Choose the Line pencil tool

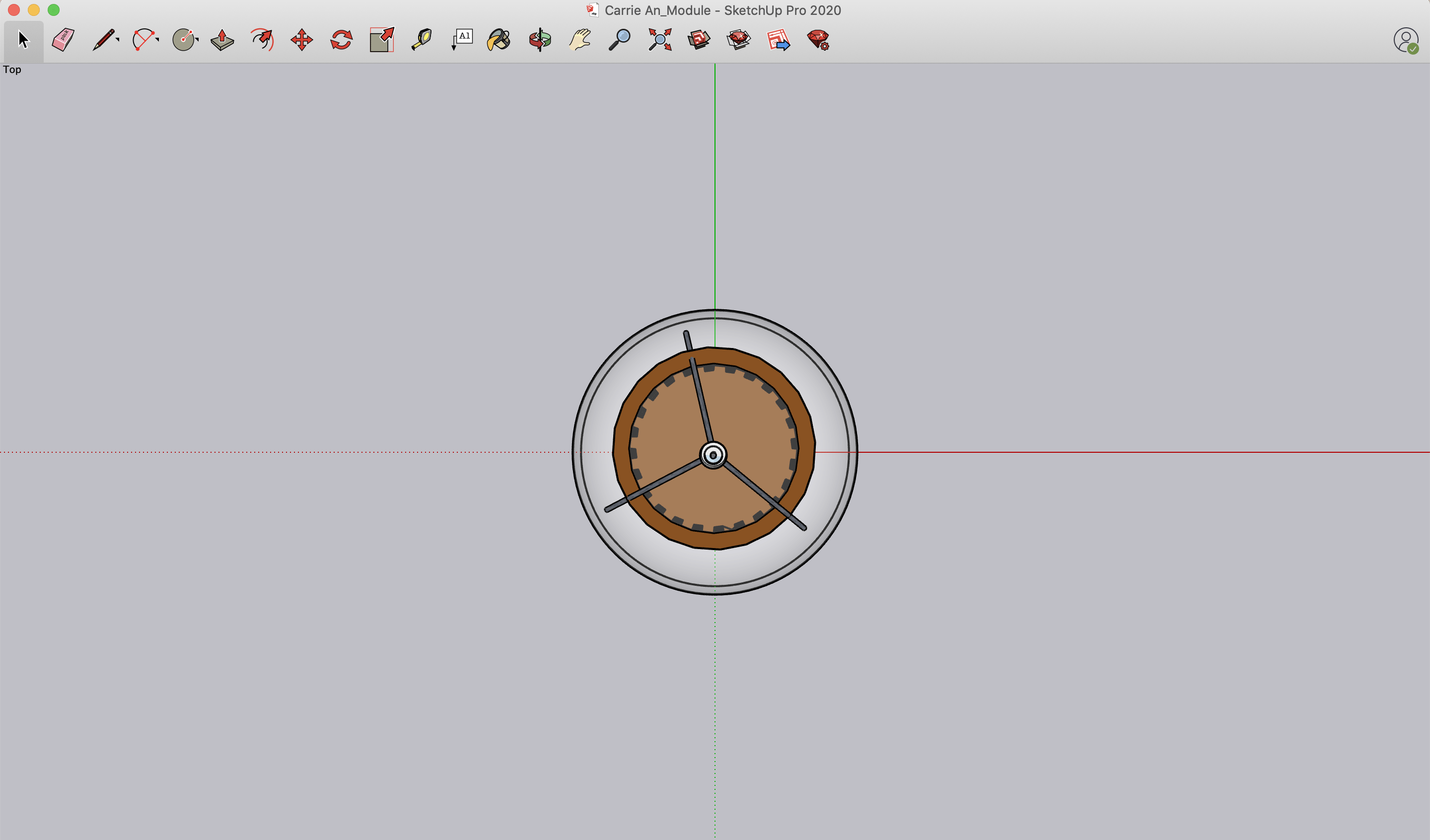point(103,40)
